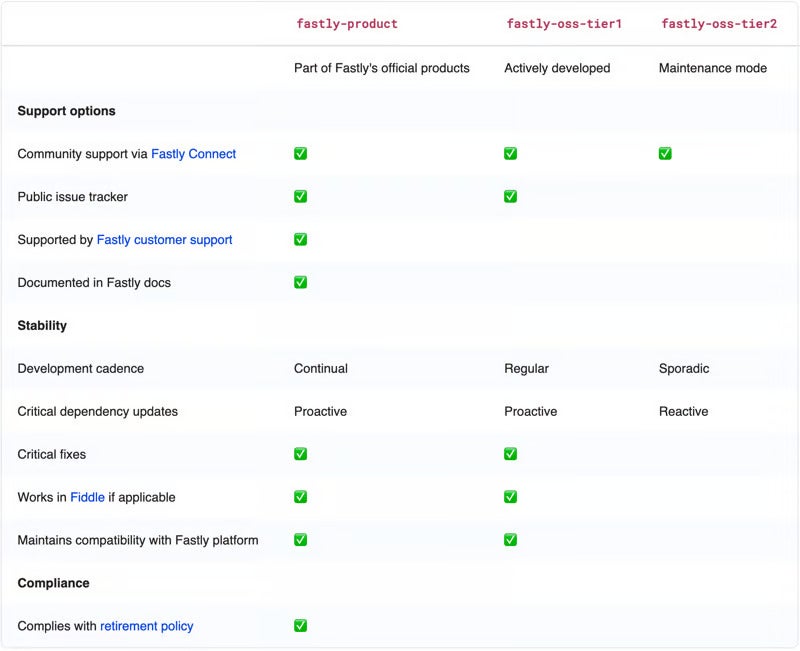Image resolution: width=800 pixels, height=651 pixels.
Task: Select the fastly-oss-tier2 column header
Action: click(x=719, y=23)
